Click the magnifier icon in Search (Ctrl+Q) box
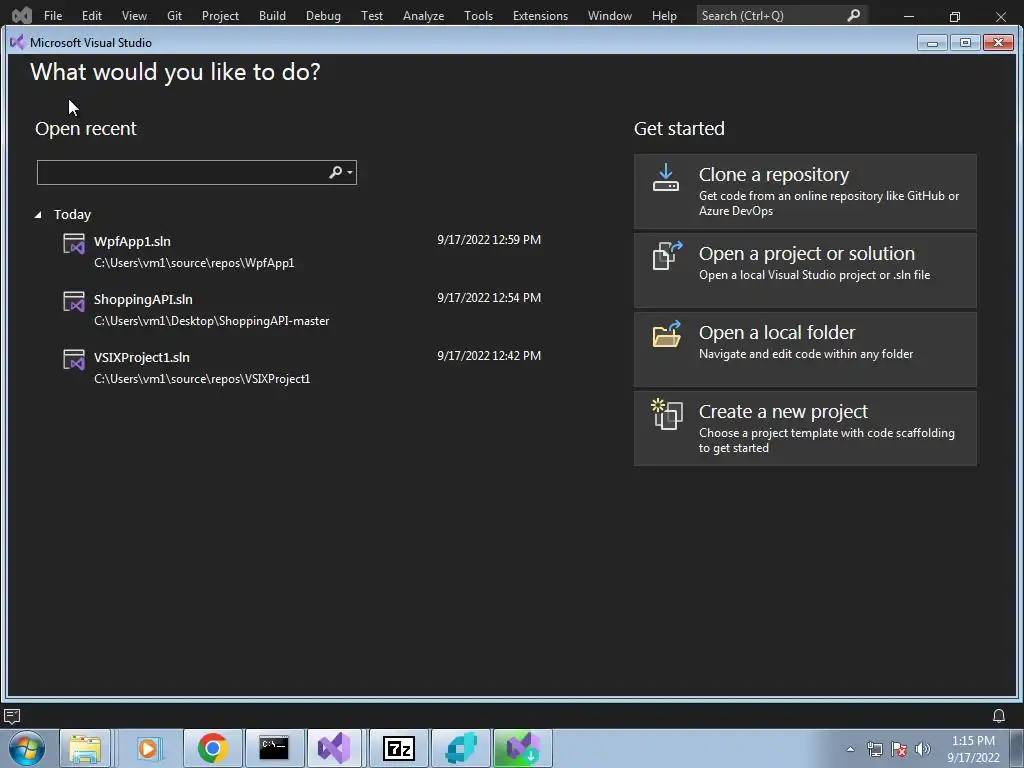 coord(853,15)
